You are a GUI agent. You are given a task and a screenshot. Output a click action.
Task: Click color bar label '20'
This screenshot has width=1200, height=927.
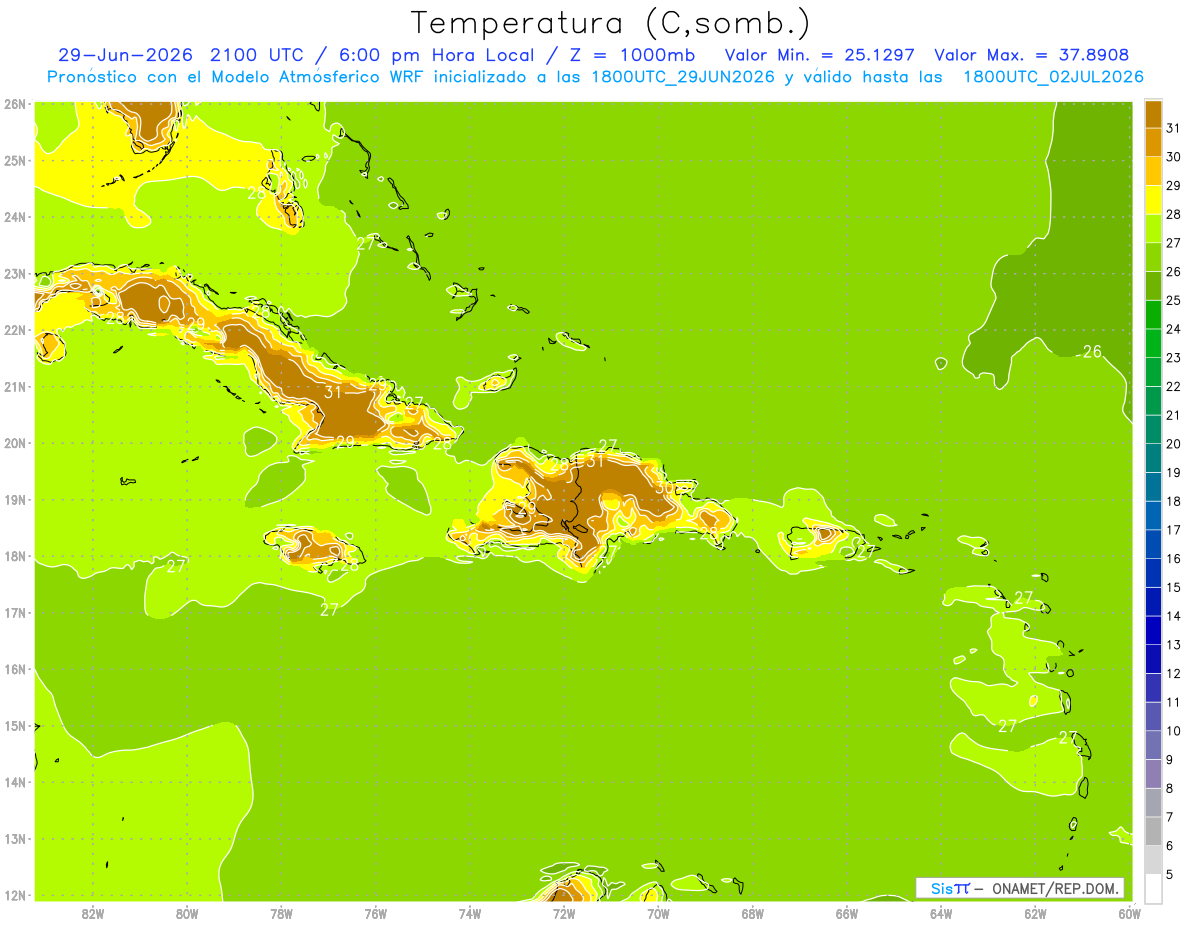1173,444
